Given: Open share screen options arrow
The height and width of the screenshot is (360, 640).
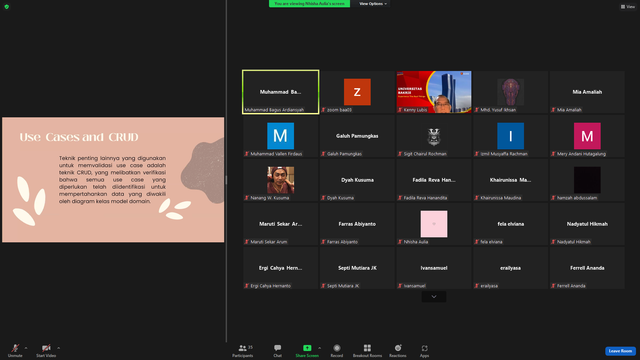Looking at the screenshot, I should pos(320,348).
